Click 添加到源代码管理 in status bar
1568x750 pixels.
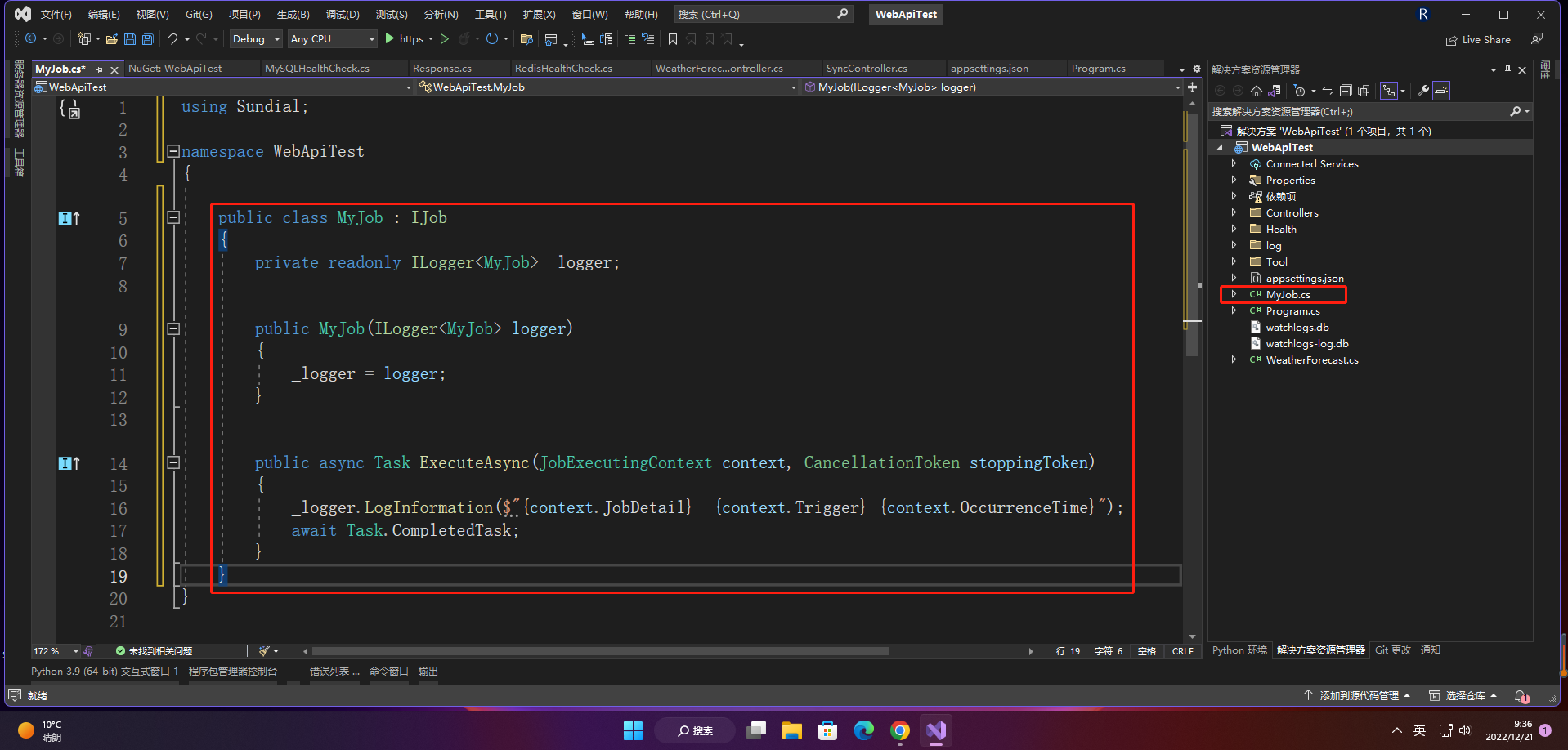[x=1357, y=696]
